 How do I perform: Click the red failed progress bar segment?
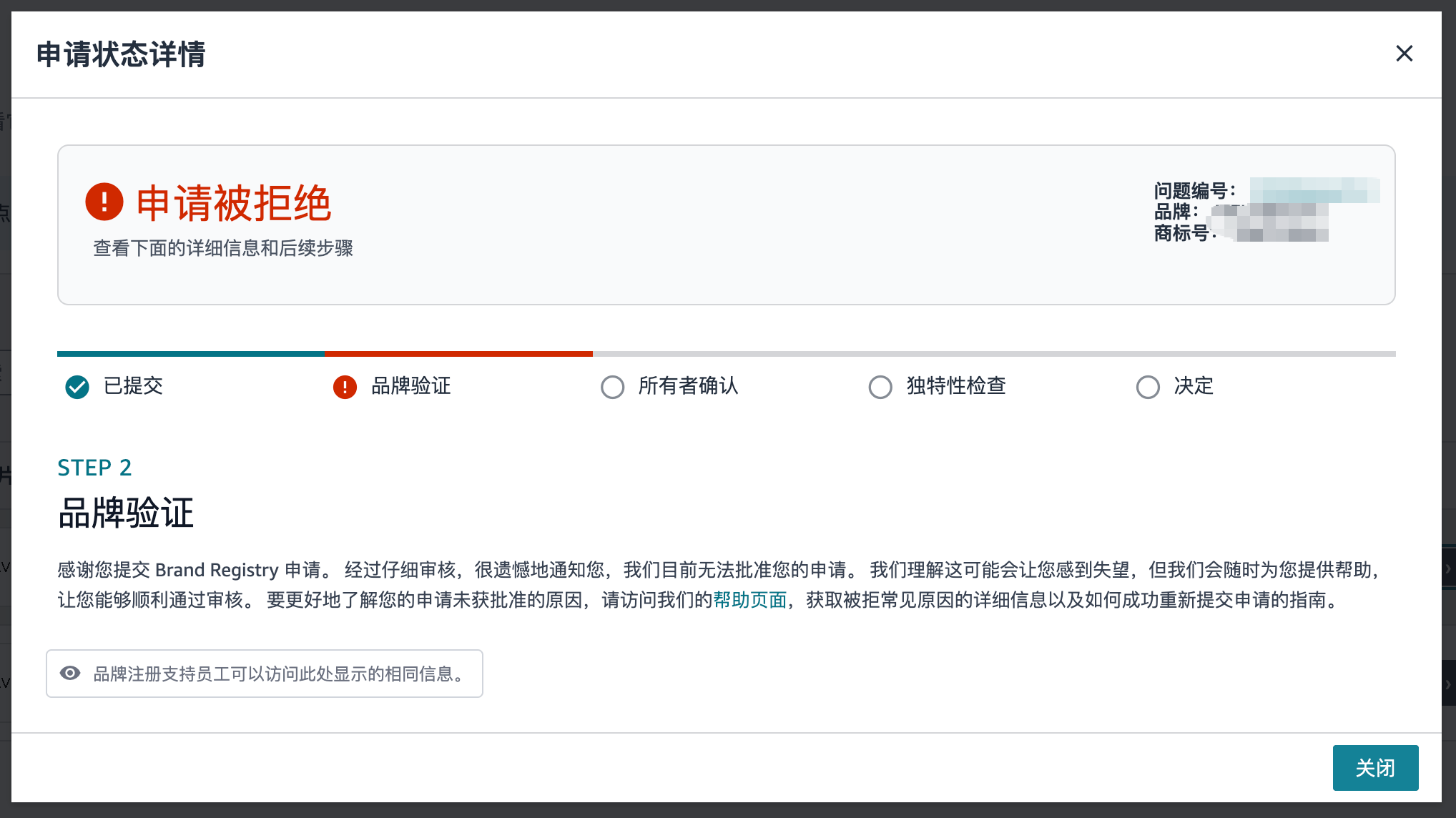click(x=458, y=354)
